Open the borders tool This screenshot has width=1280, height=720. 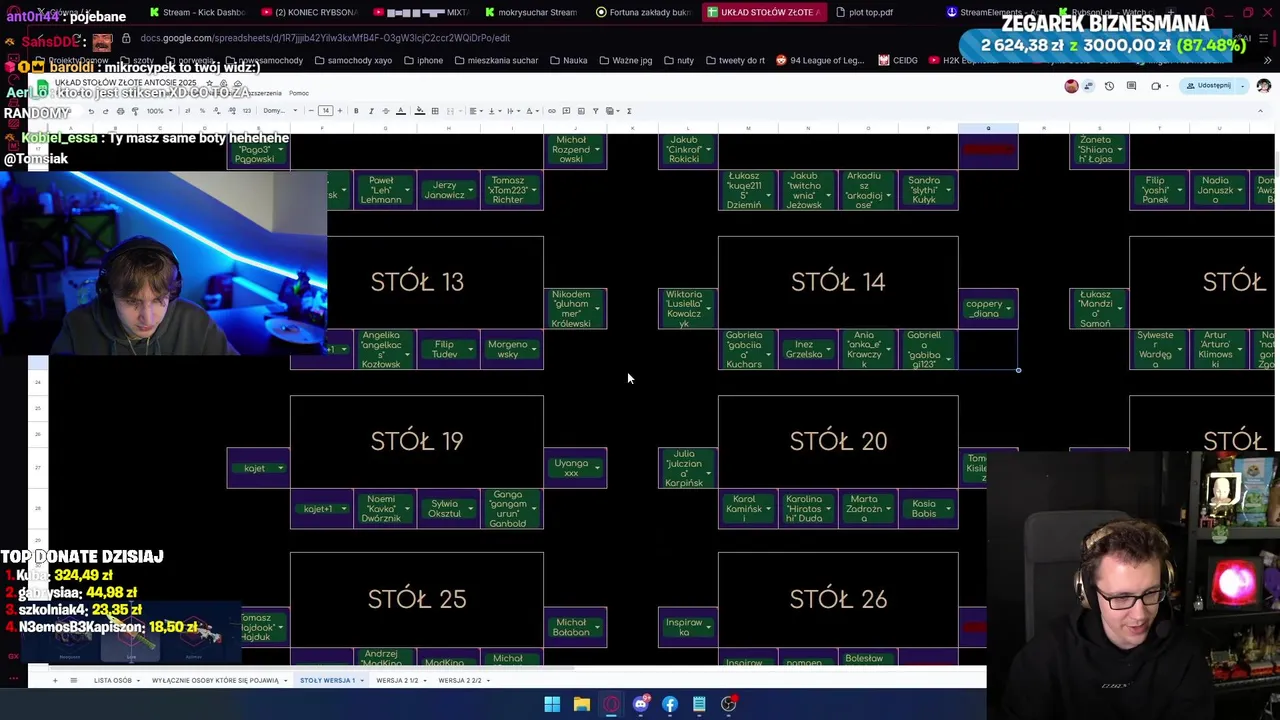435,111
